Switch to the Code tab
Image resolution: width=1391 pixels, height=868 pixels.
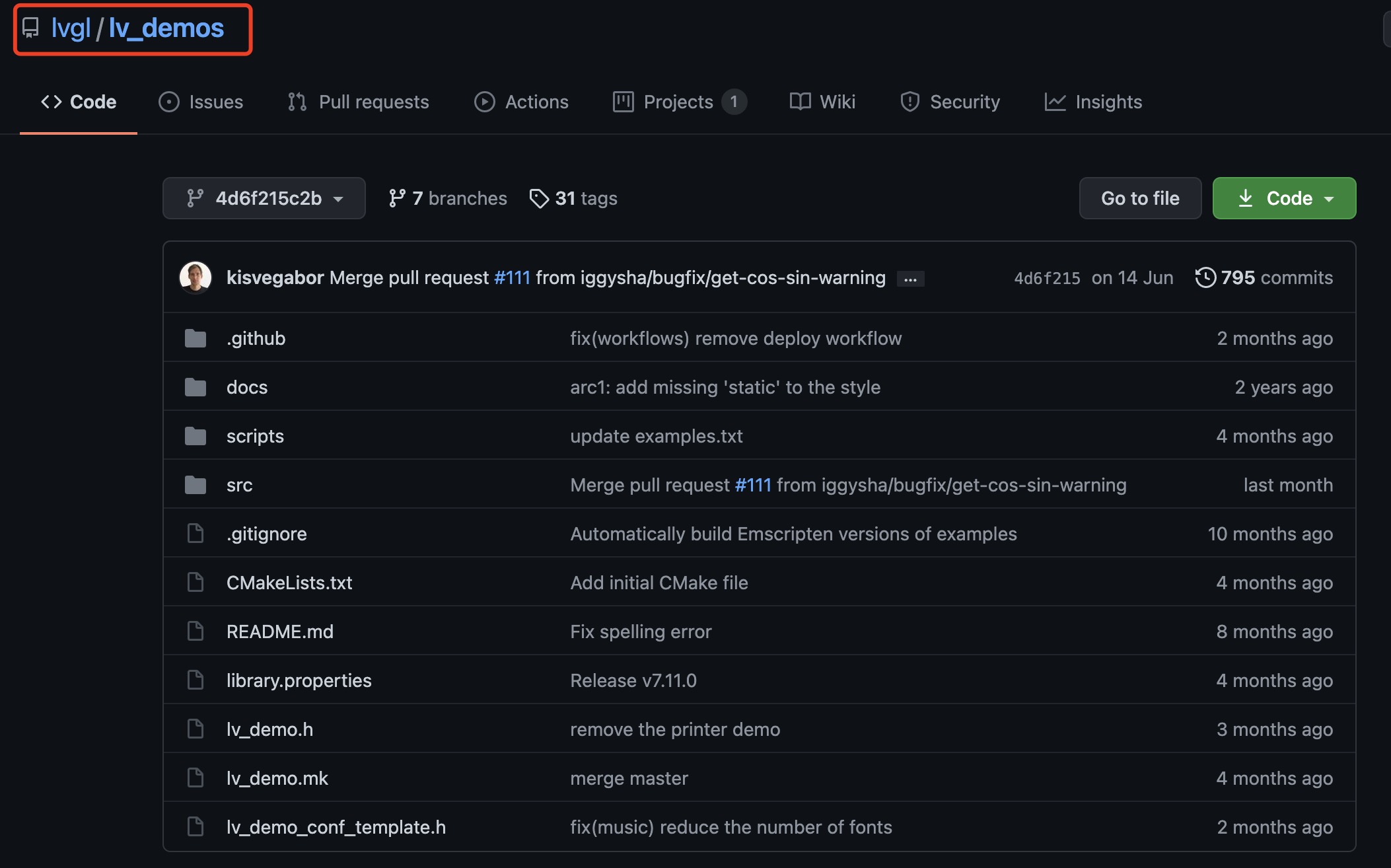click(x=79, y=102)
